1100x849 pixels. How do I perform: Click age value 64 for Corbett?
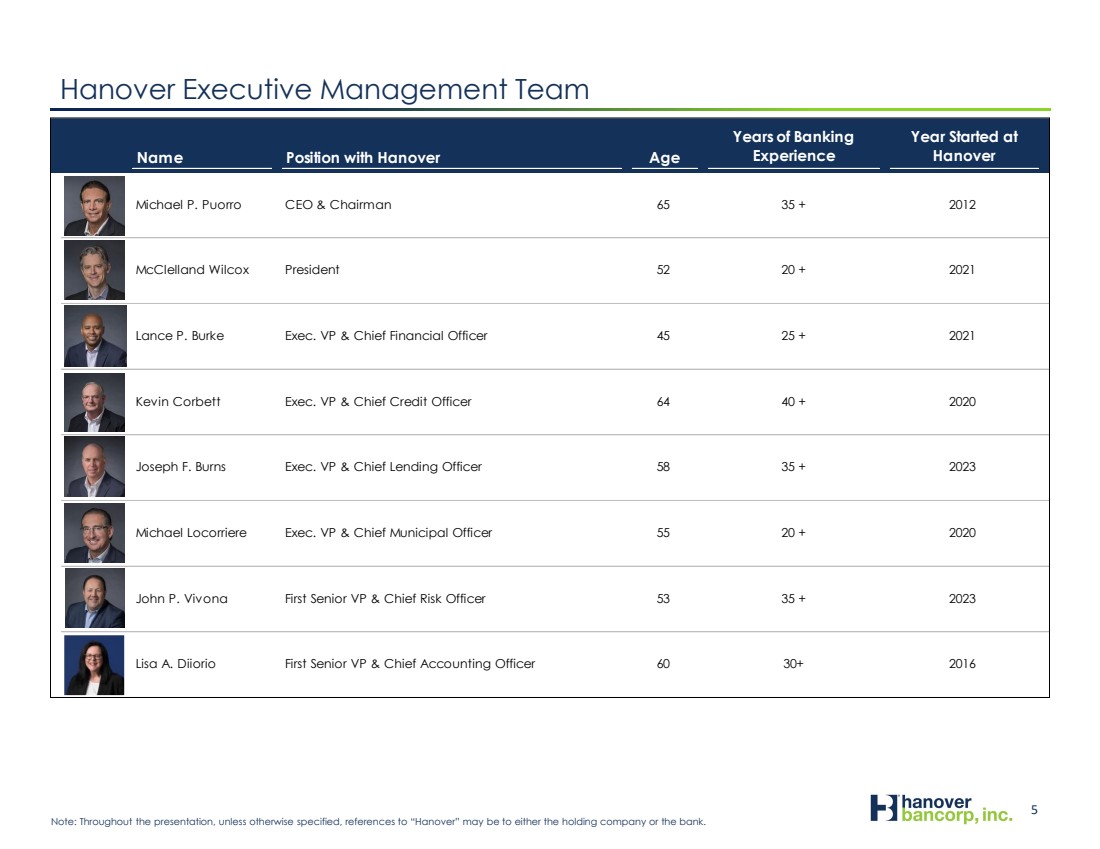coord(663,402)
